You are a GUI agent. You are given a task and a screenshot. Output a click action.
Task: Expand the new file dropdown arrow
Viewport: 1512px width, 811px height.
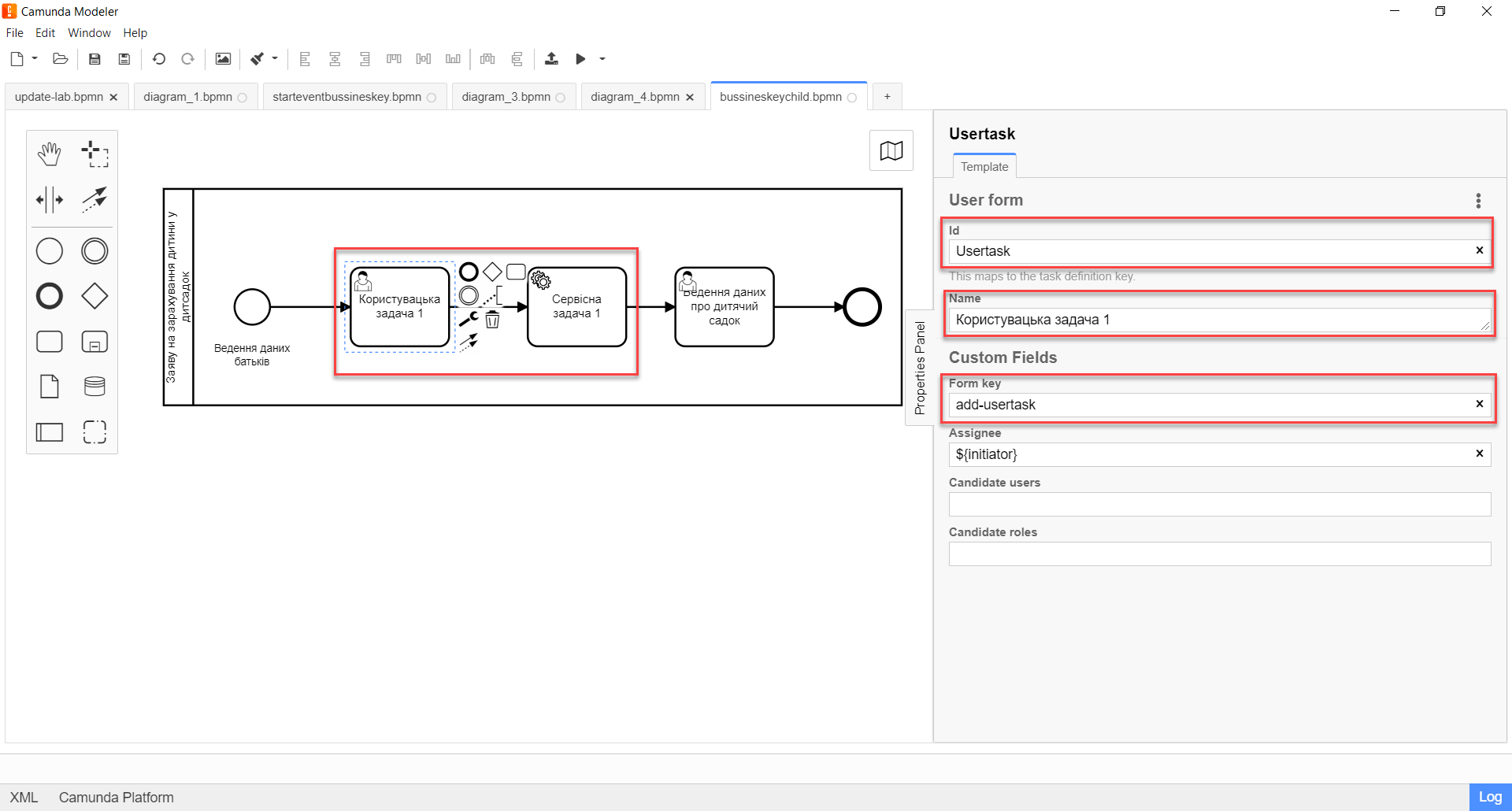pos(35,59)
